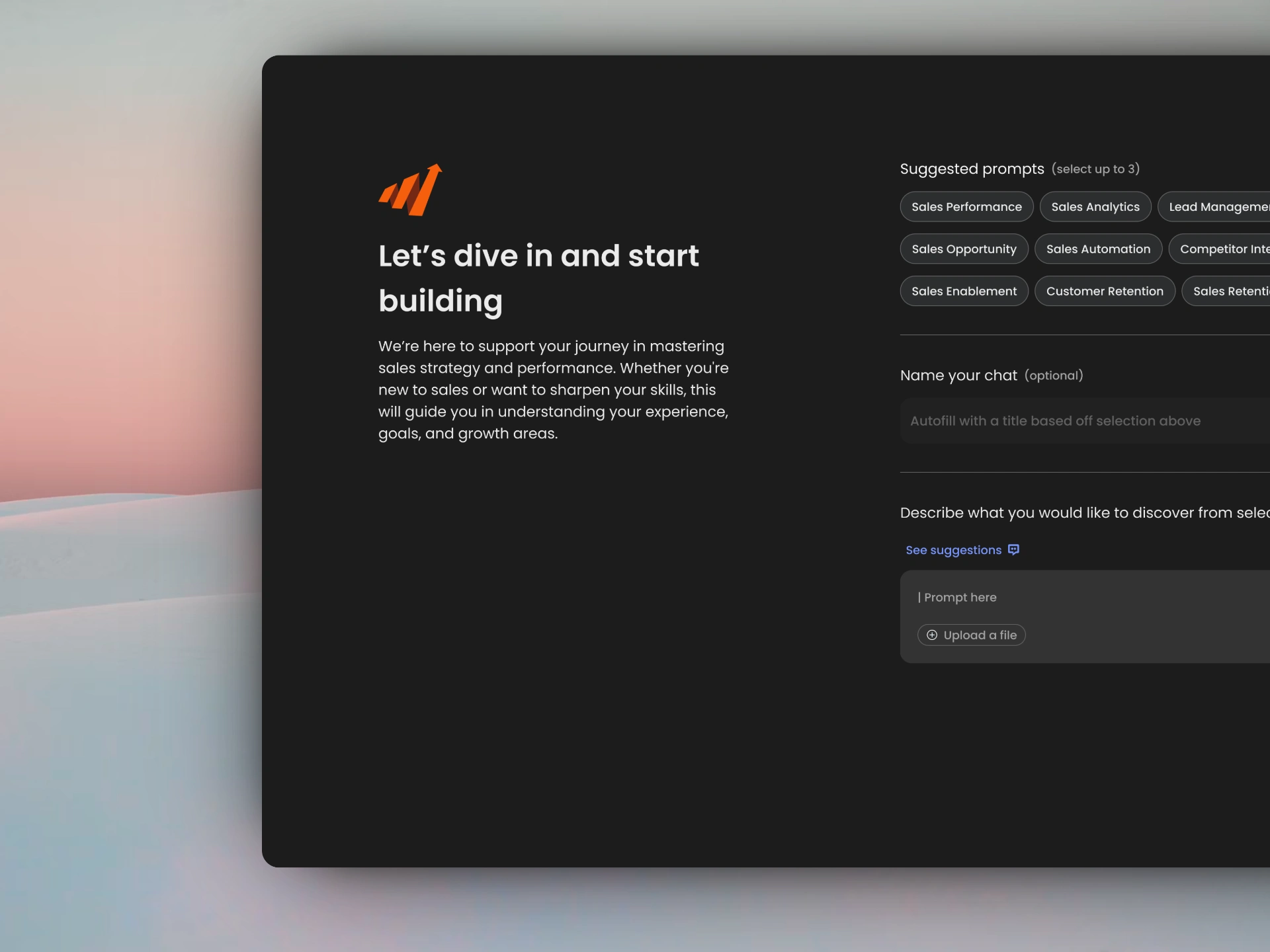Toggle the Customer Retention chip
Image resolution: width=1270 pixels, height=952 pixels.
[1105, 292]
